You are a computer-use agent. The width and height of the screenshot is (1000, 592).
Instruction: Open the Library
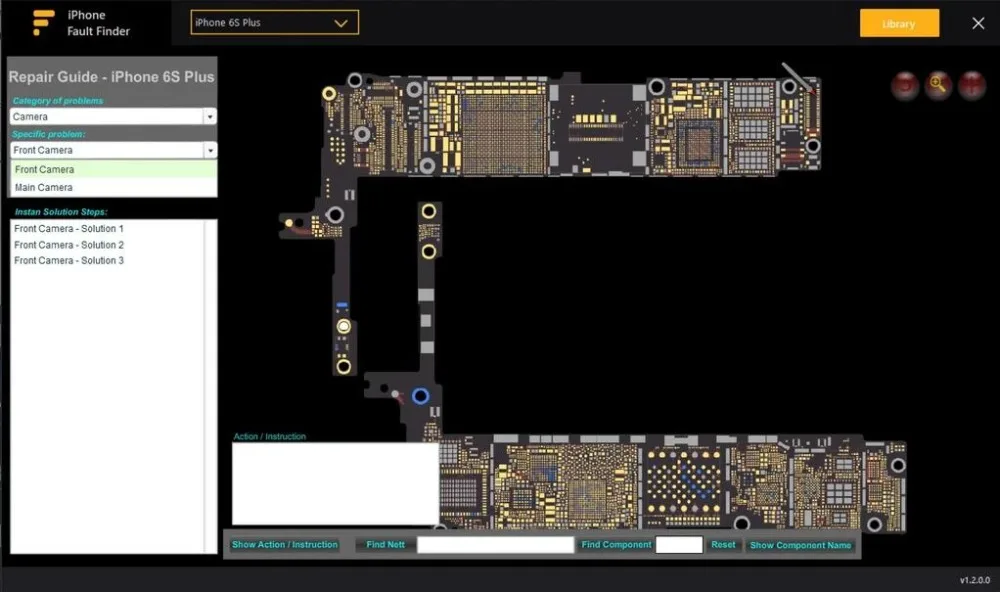[899, 24]
